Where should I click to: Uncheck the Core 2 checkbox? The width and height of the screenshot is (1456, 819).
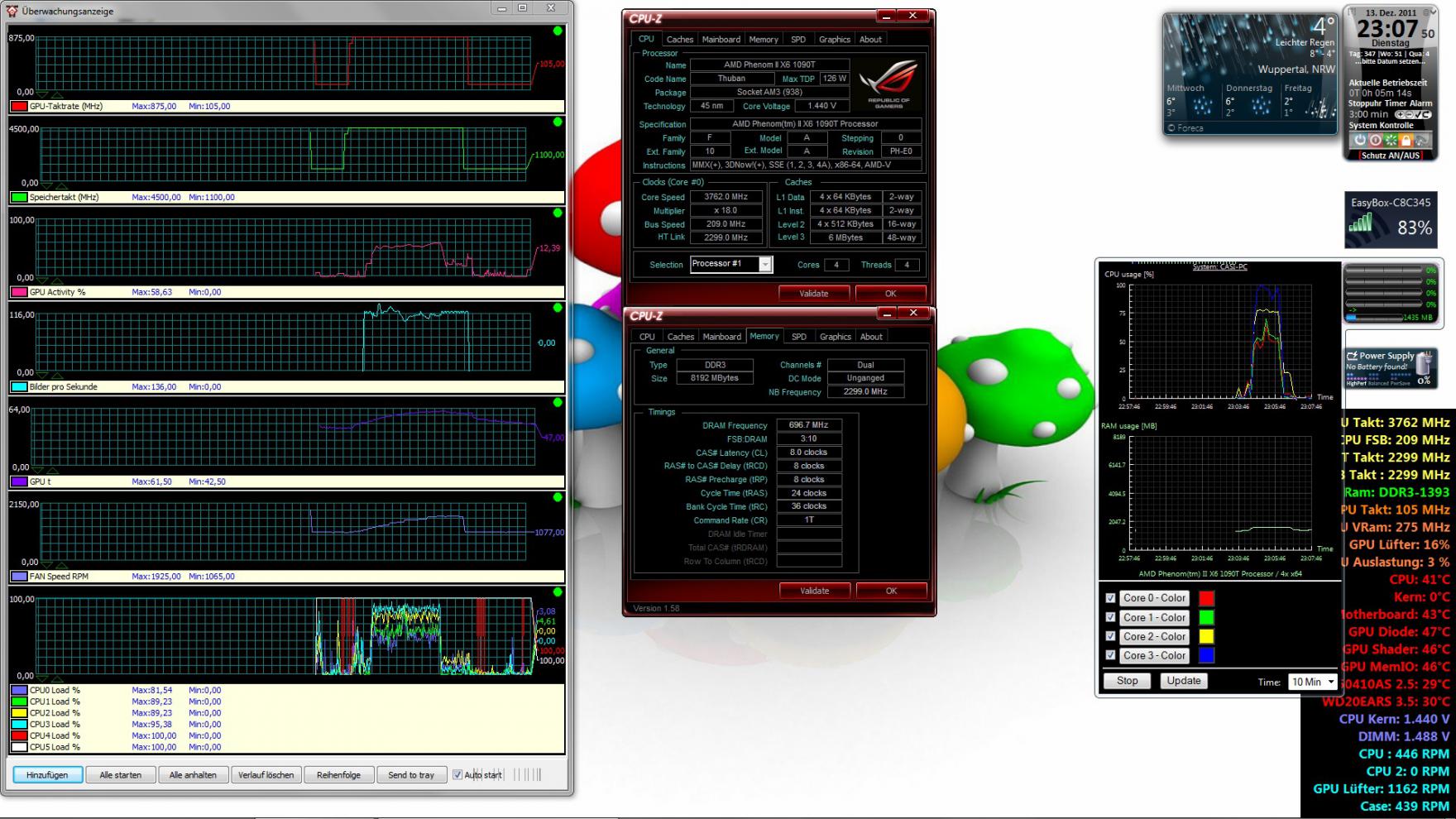coord(1110,636)
